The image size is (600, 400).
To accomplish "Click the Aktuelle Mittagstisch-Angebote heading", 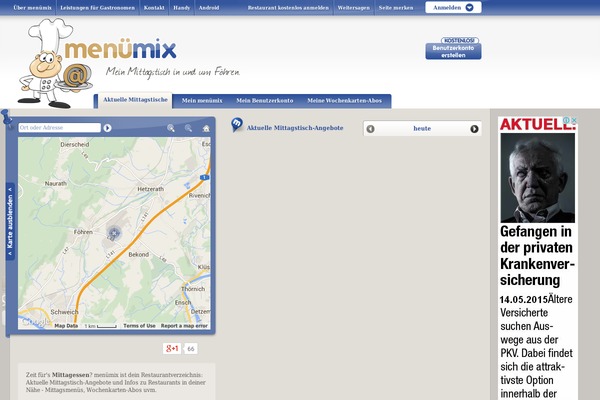I will [x=295, y=128].
